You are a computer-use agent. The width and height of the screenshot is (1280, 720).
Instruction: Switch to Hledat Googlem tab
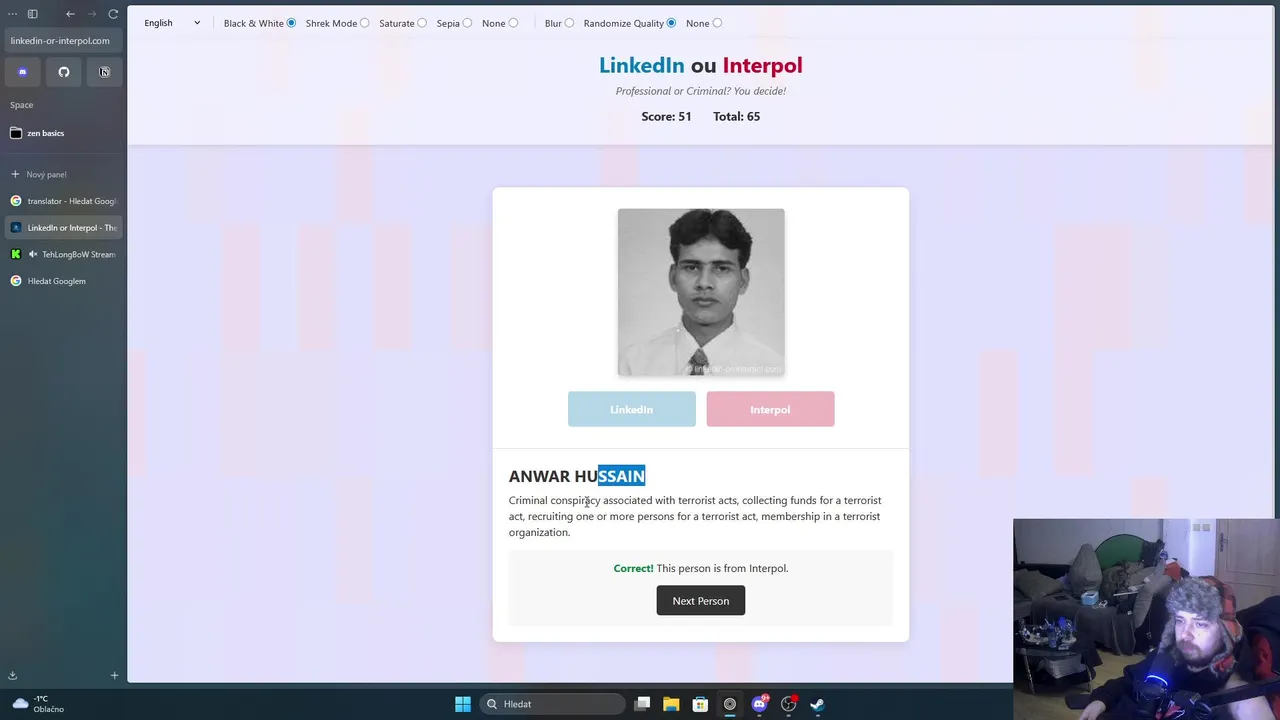coord(64,281)
